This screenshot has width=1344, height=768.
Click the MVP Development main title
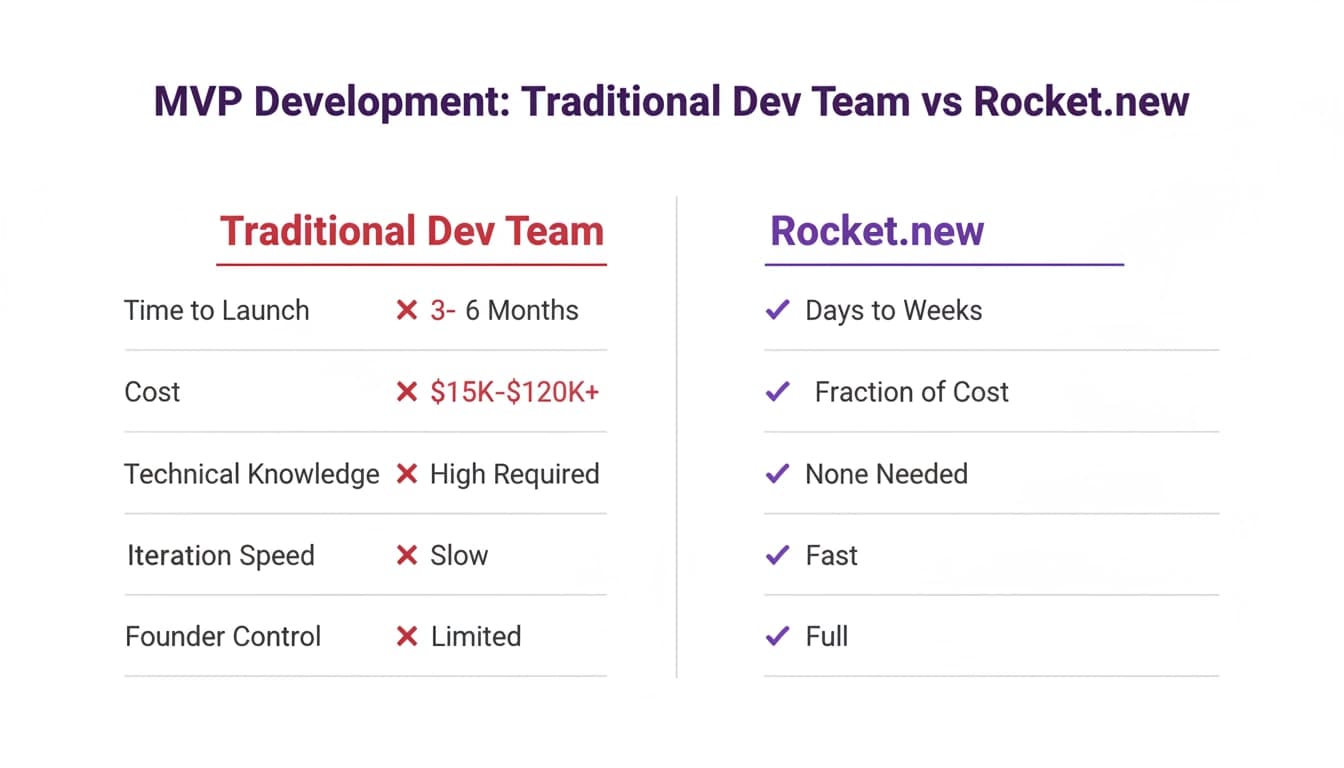click(x=671, y=102)
